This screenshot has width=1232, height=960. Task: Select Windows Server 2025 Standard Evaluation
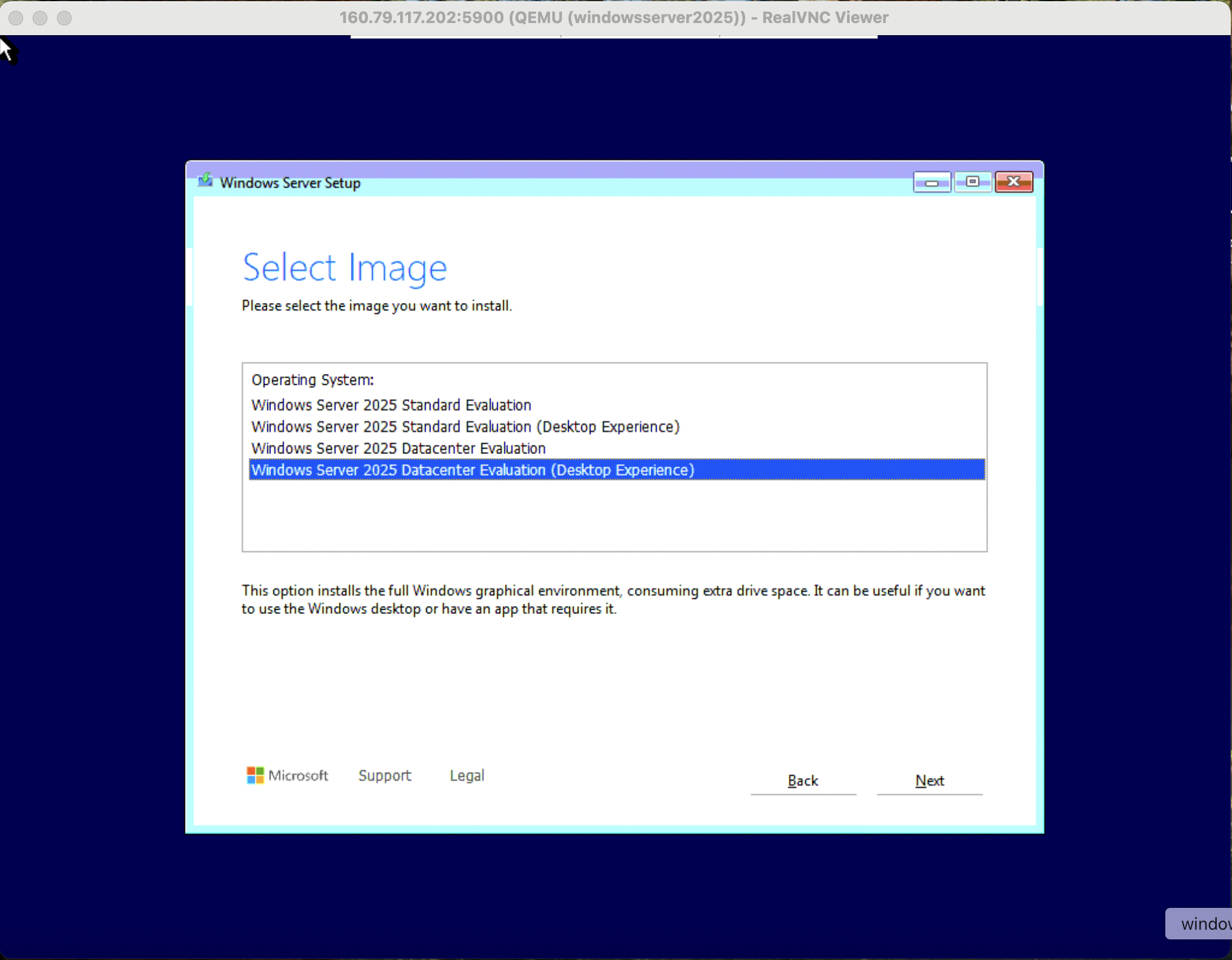tap(391, 405)
